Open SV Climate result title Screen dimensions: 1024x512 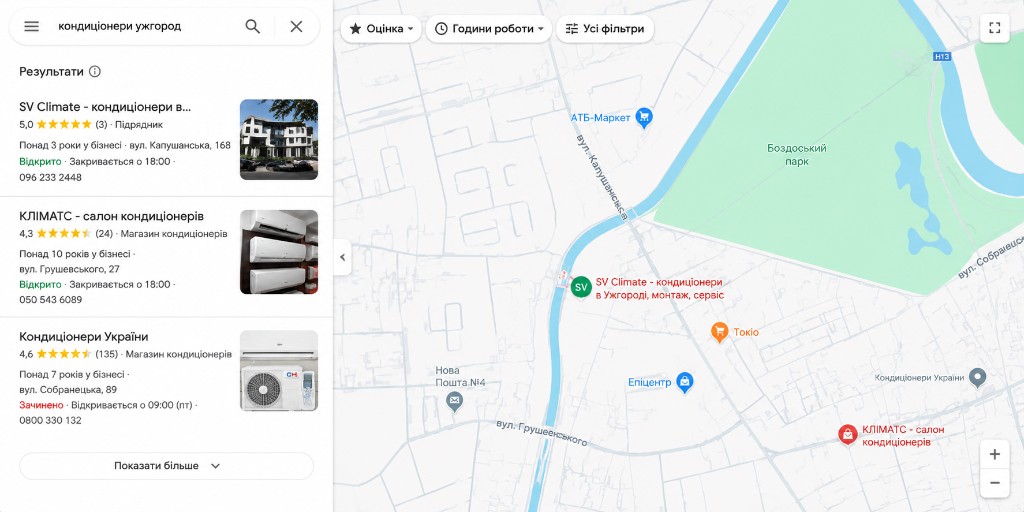[x=105, y=107]
